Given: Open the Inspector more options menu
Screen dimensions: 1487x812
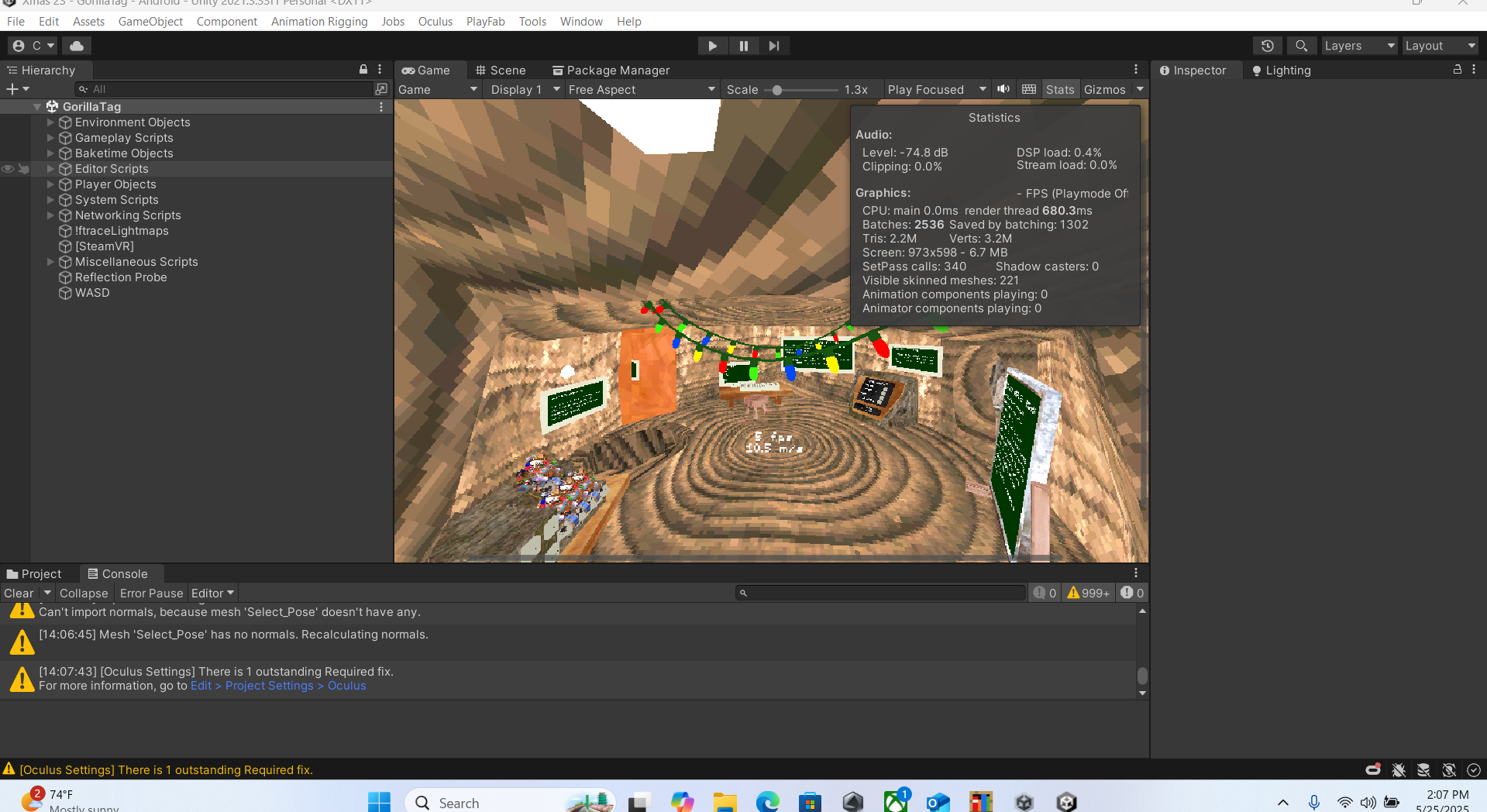Looking at the screenshot, I should point(1474,70).
